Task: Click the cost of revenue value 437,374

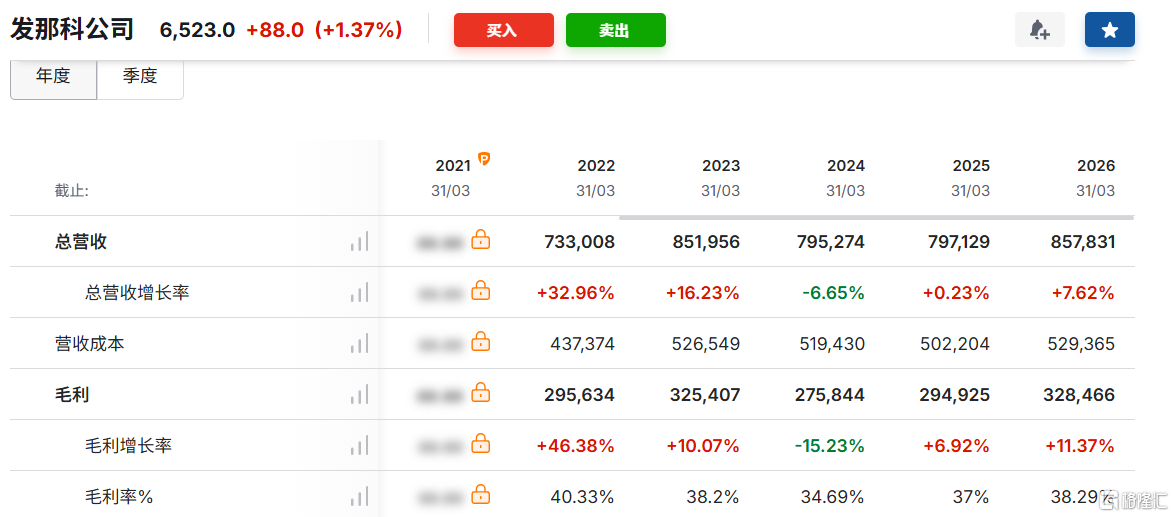Action: [x=583, y=343]
